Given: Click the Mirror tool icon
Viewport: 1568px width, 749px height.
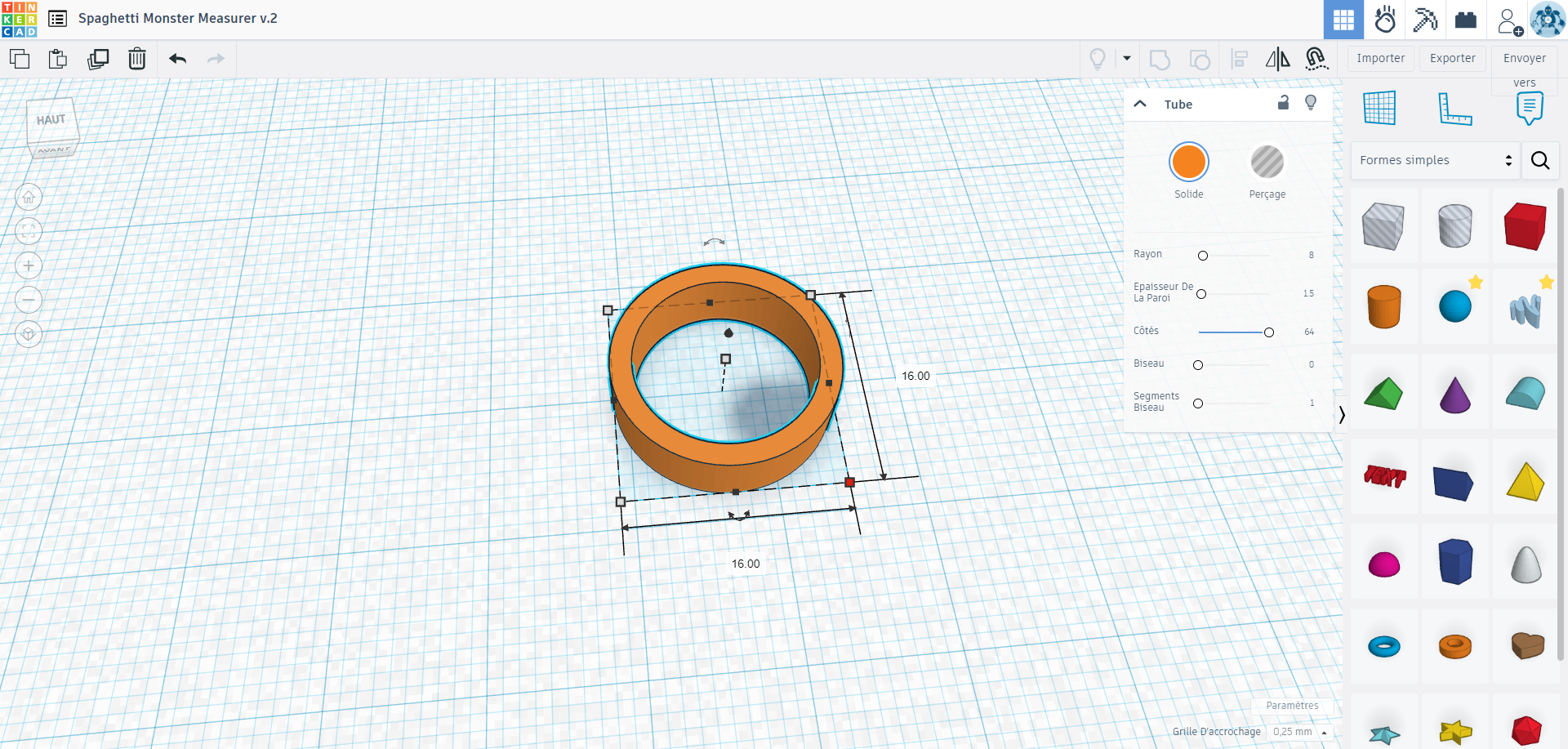Looking at the screenshot, I should coord(1278,59).
